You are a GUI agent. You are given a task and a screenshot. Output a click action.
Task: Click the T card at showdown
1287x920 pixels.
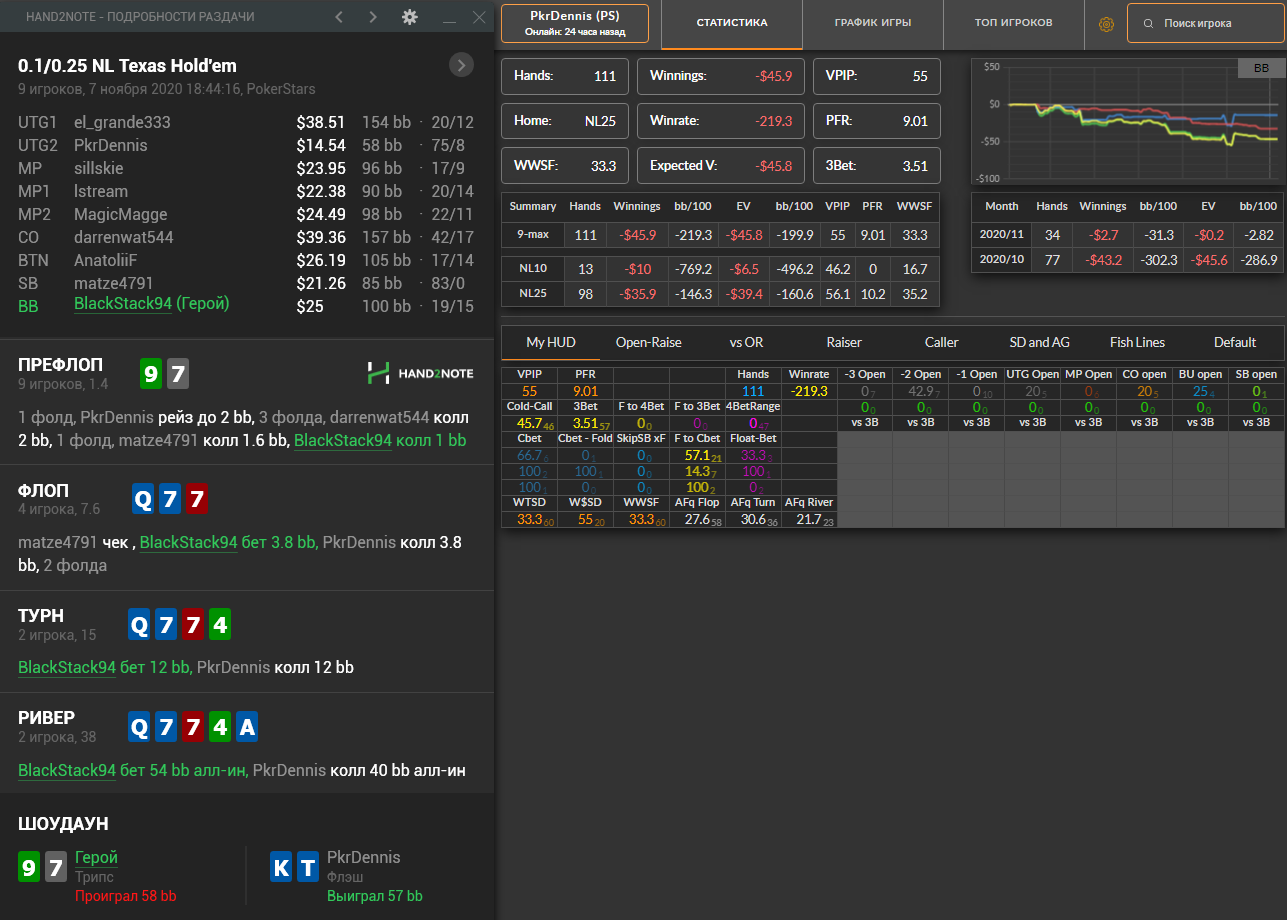308,867
